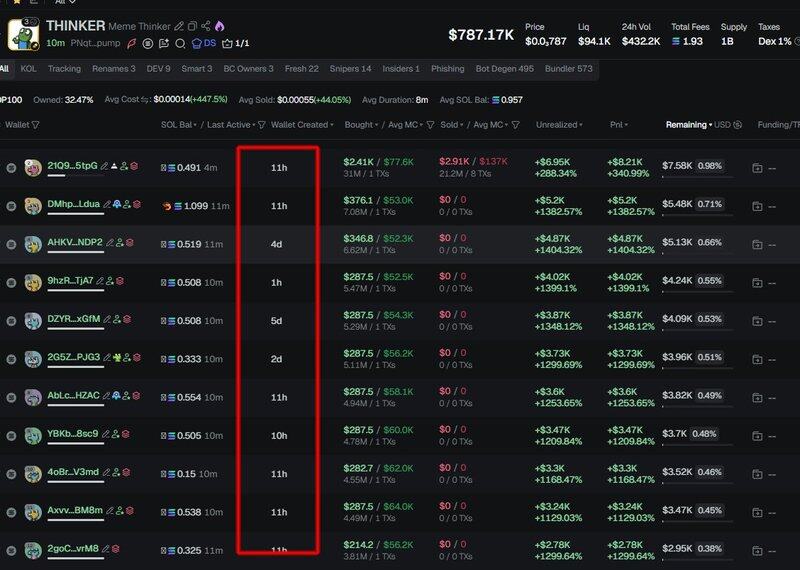
Task: Click the share icon next to Meme Thinker
Action: tap(206, 26)
